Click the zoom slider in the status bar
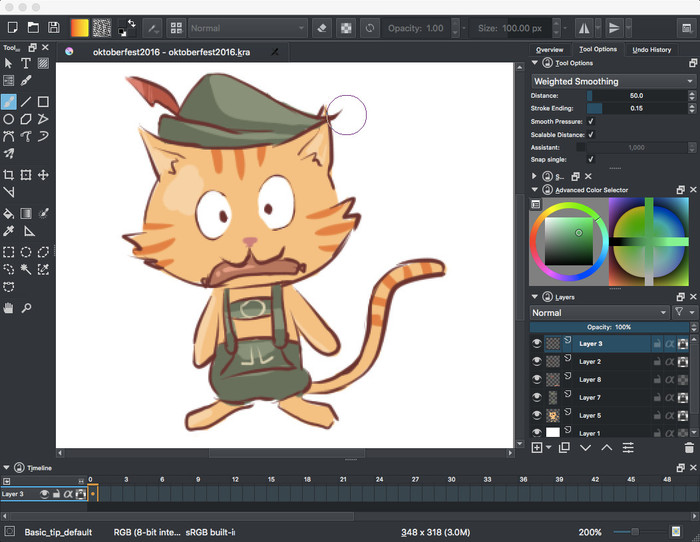The width and height of the screenshot is (700, 542). coord(637,532)
